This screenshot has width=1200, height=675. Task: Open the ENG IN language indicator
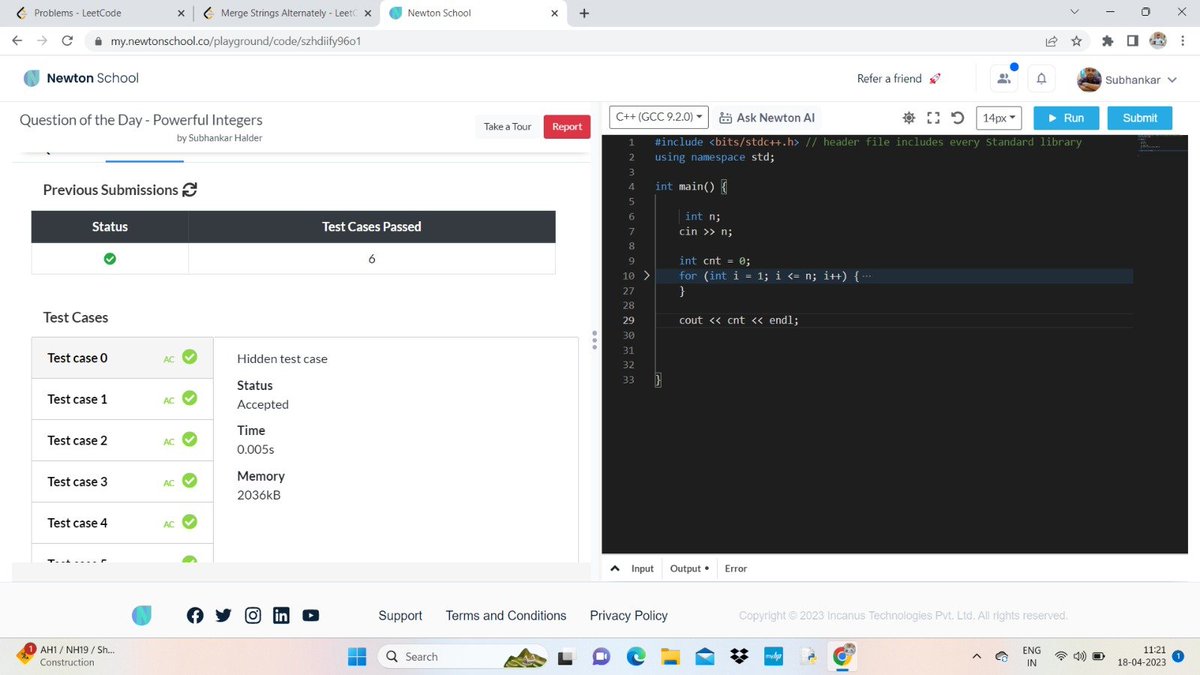1031,657
